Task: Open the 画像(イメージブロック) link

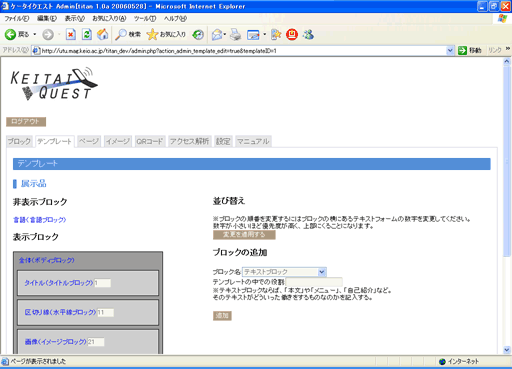Action: [56, 342]
